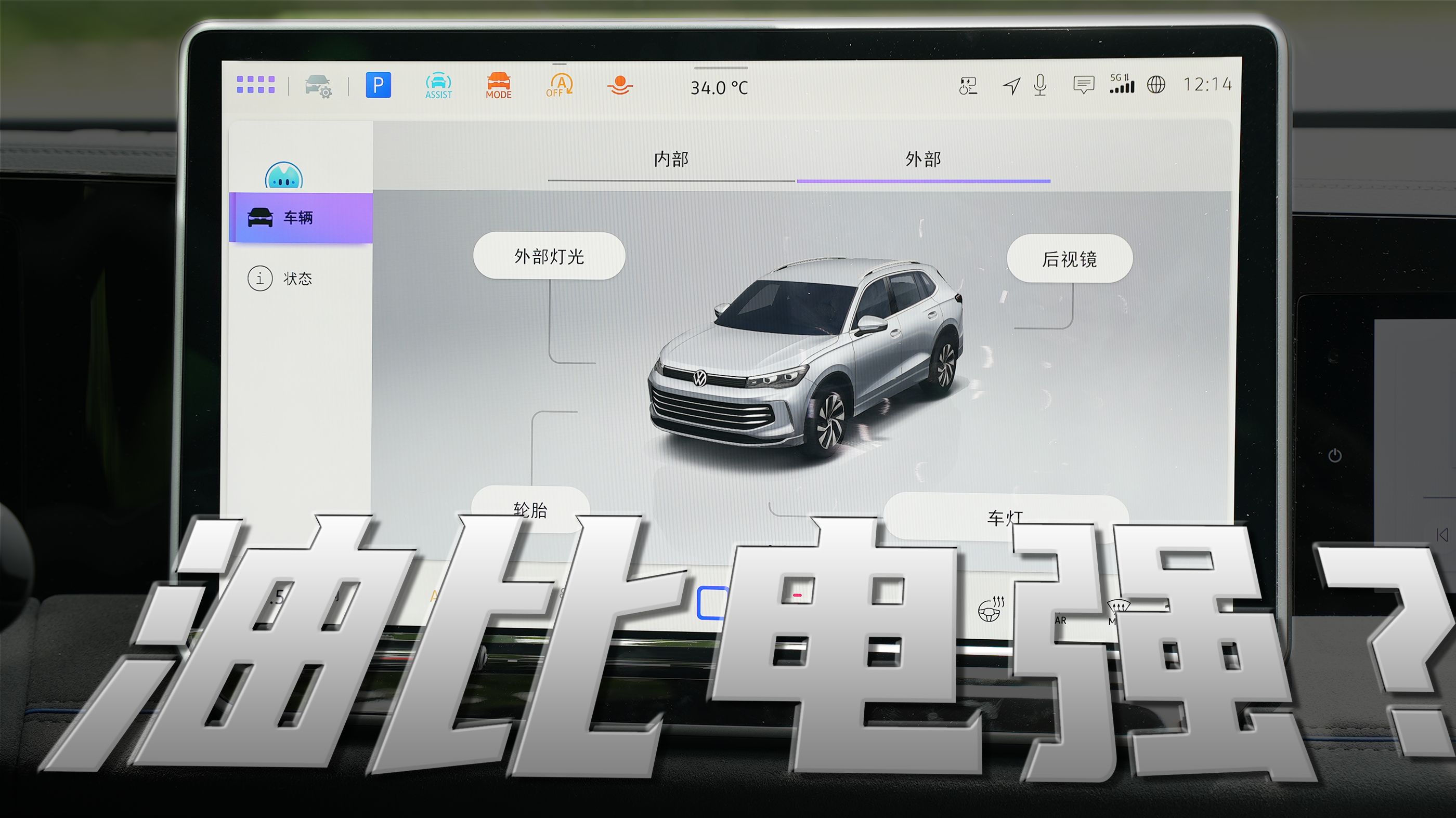
Task: Open the 轮胎 settings button
Action: tap(530, 510)
